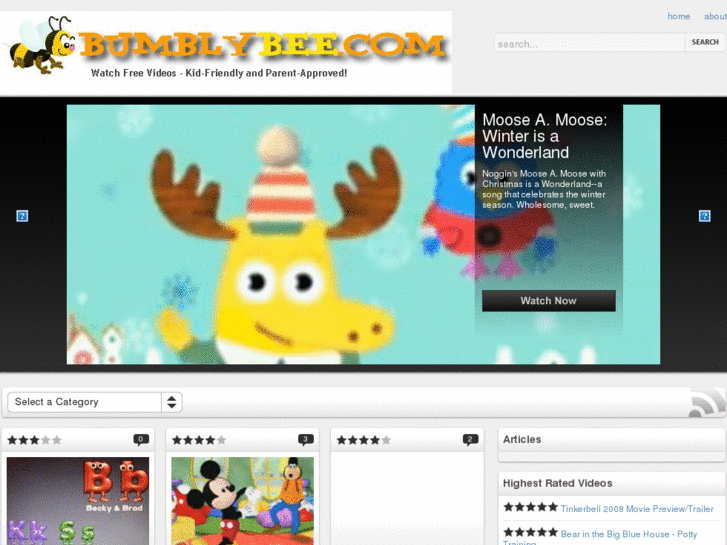Click the five stars beside Tinkerbell link
727x545 pixels.
click(530, 507)
